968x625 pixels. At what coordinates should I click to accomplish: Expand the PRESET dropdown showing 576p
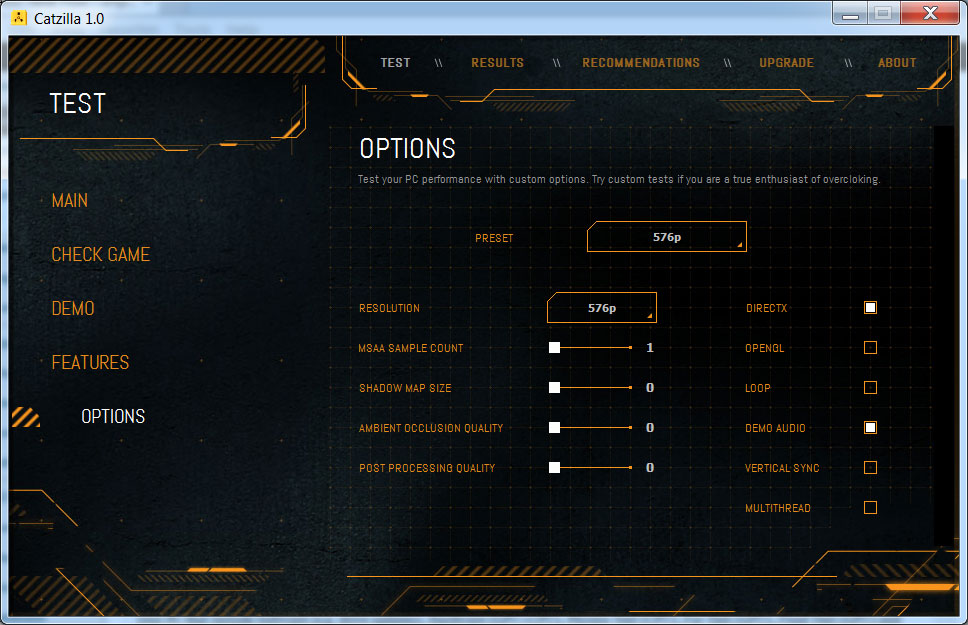click(x=667, y=237)
